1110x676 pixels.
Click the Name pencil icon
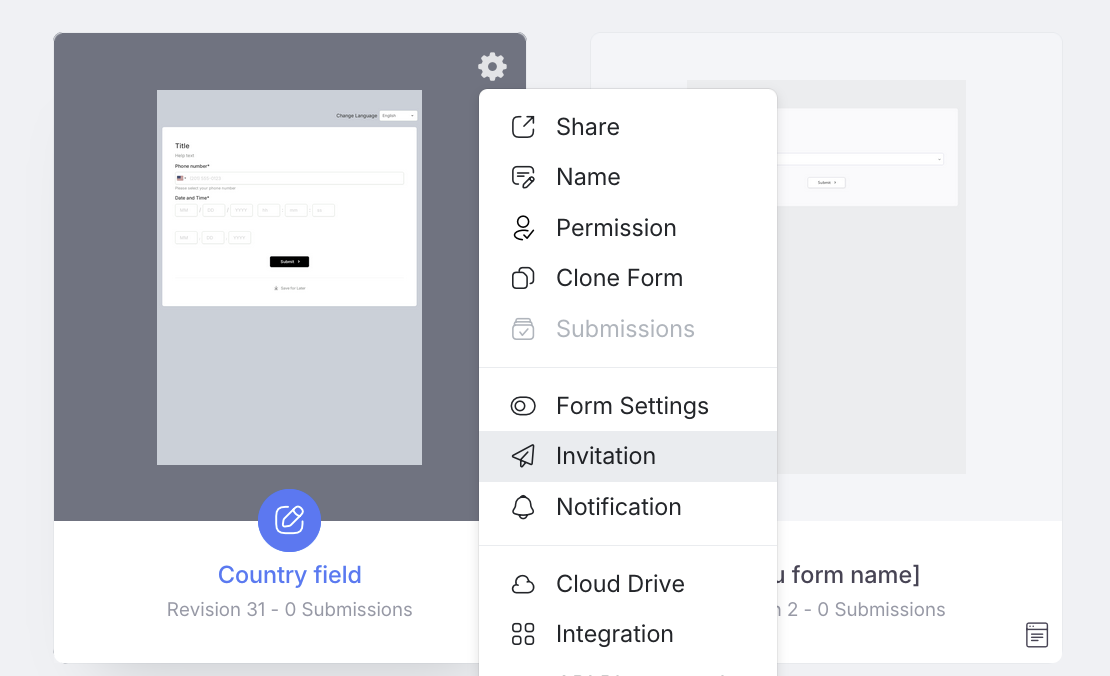click(523, 177)
